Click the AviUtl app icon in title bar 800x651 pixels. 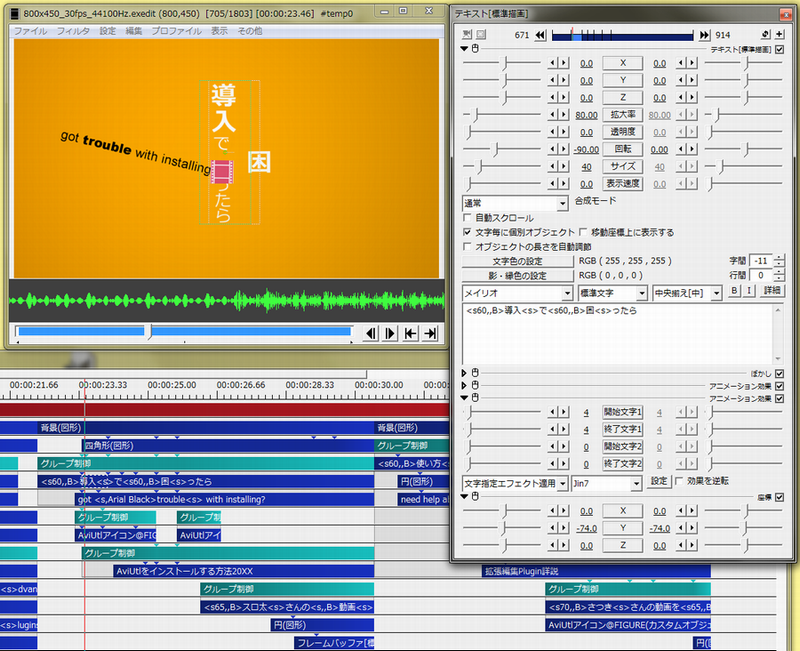(x=15, y=13)
